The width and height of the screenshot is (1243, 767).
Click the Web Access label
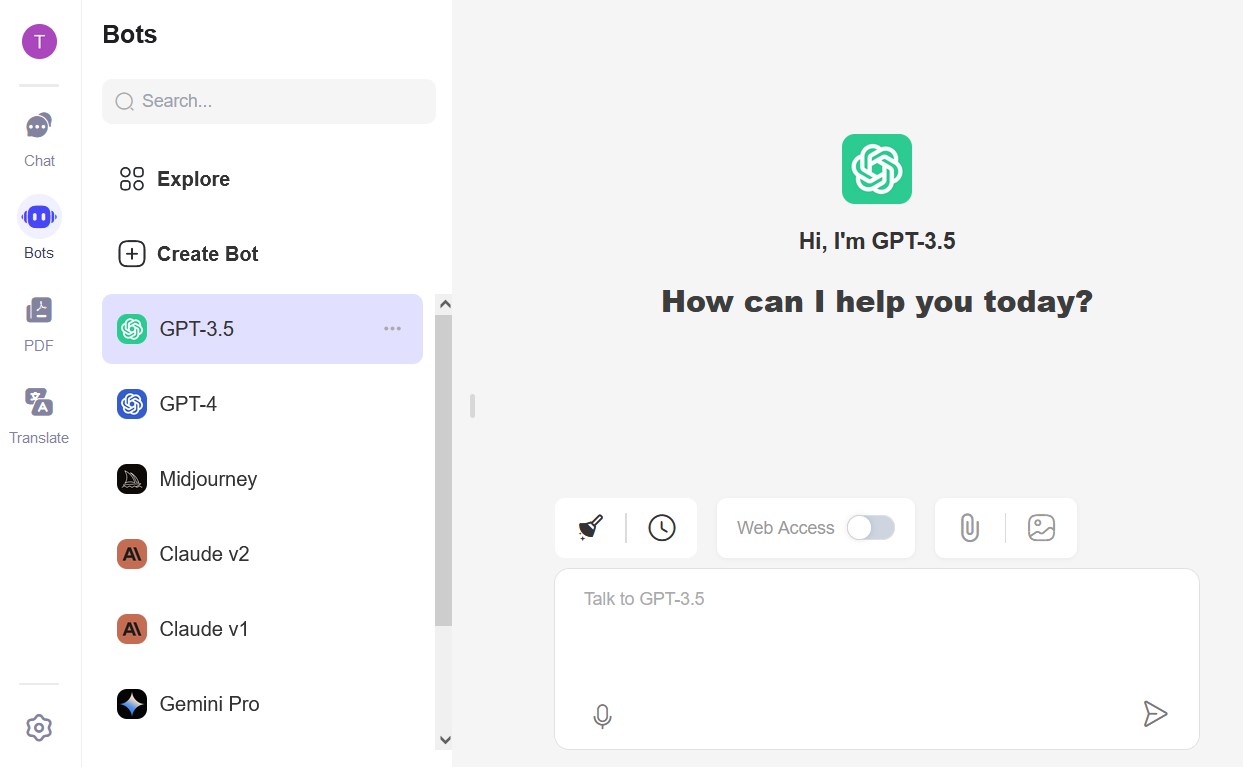point(785,528)
